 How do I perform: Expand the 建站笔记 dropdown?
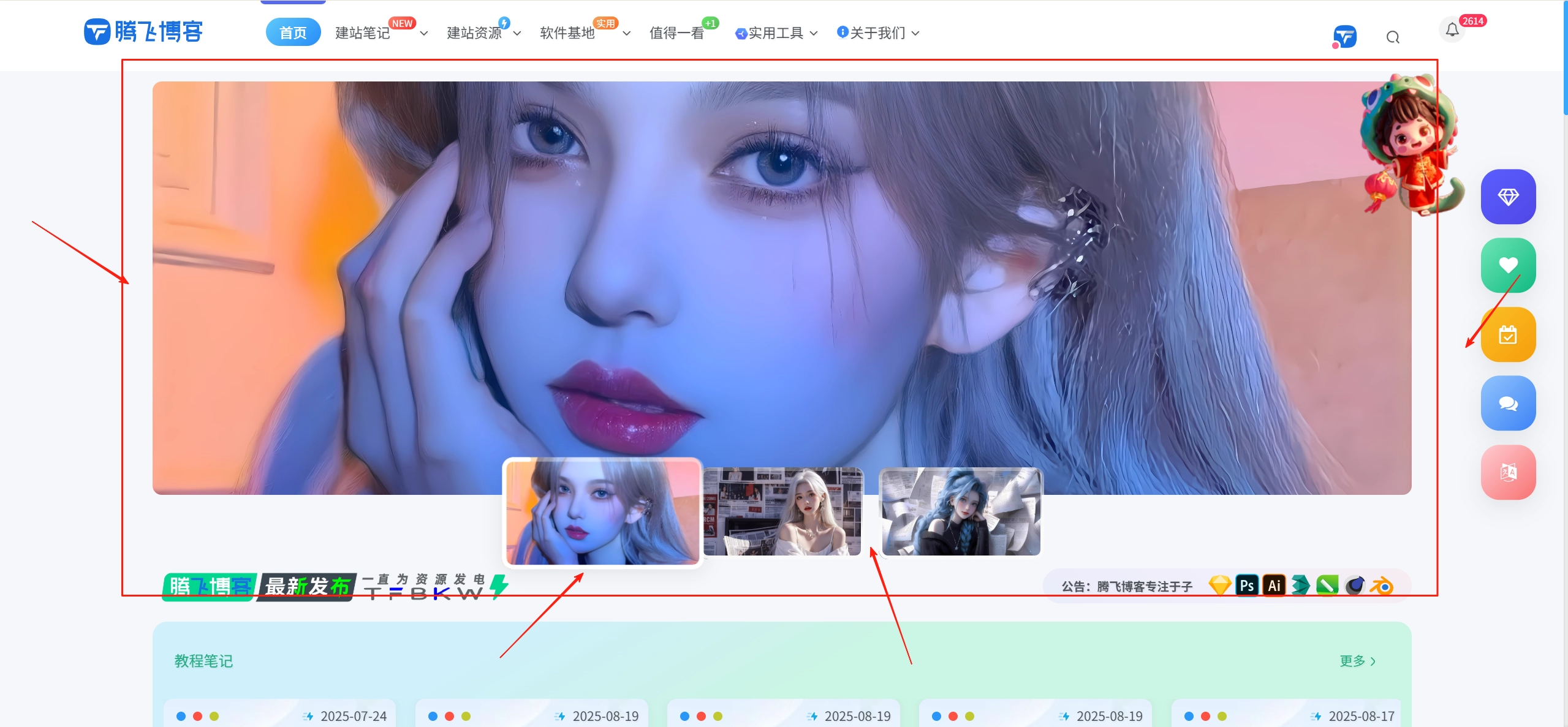(362, 32)
